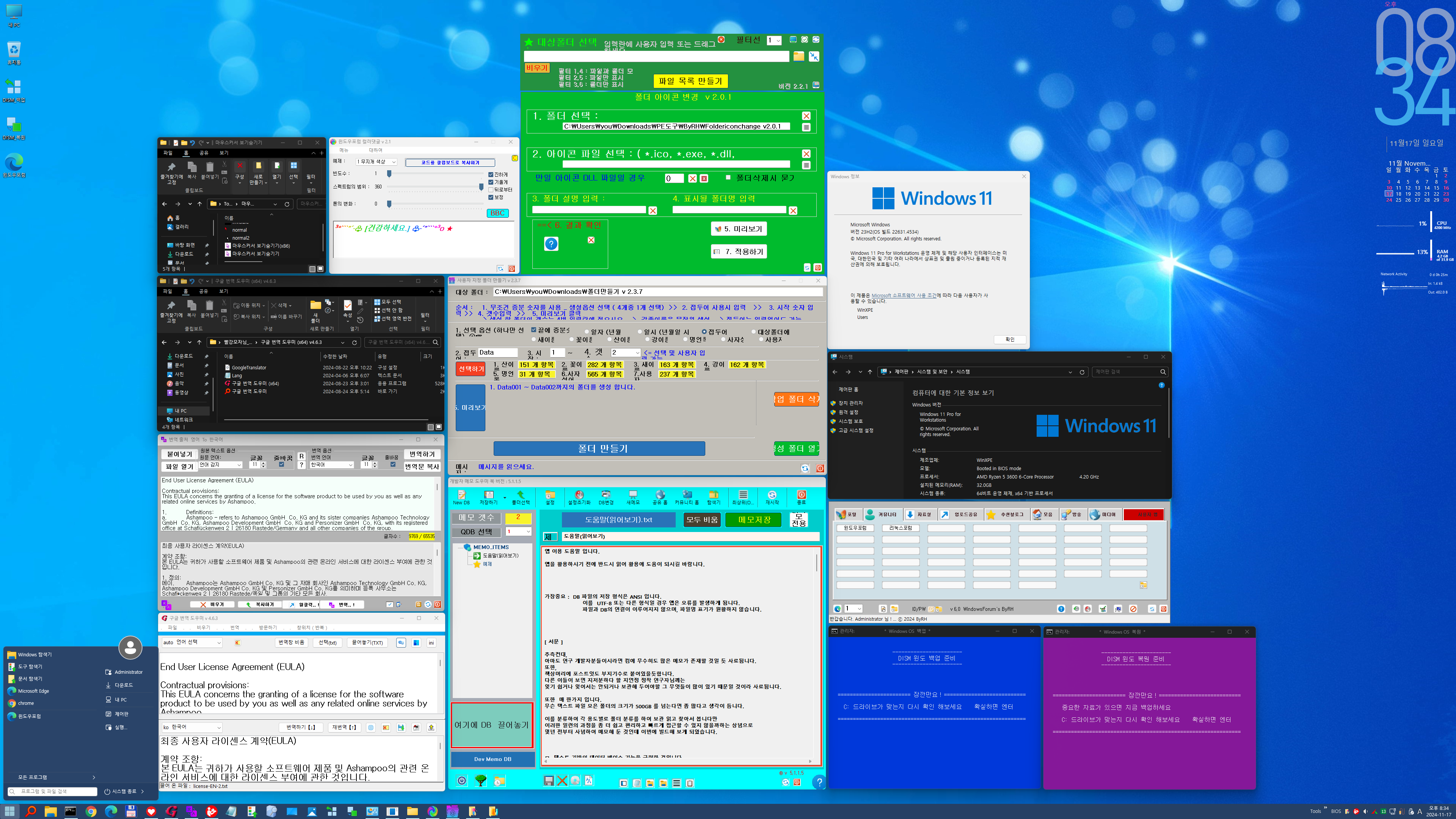1456x819 pixels.
Task: Click floppy disk save icon at memo app bottom
Action: [548, 781]
